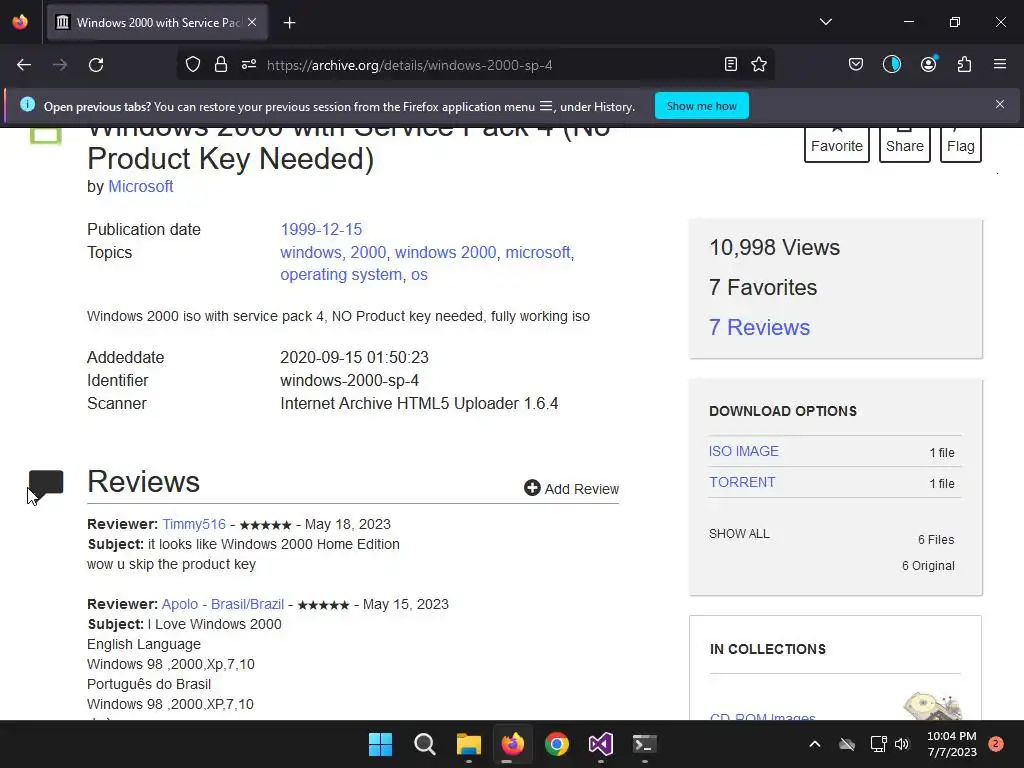Screen dimensions: 1024x768
Task: Open volume speaker tray icon
Action: pos(902,744)
